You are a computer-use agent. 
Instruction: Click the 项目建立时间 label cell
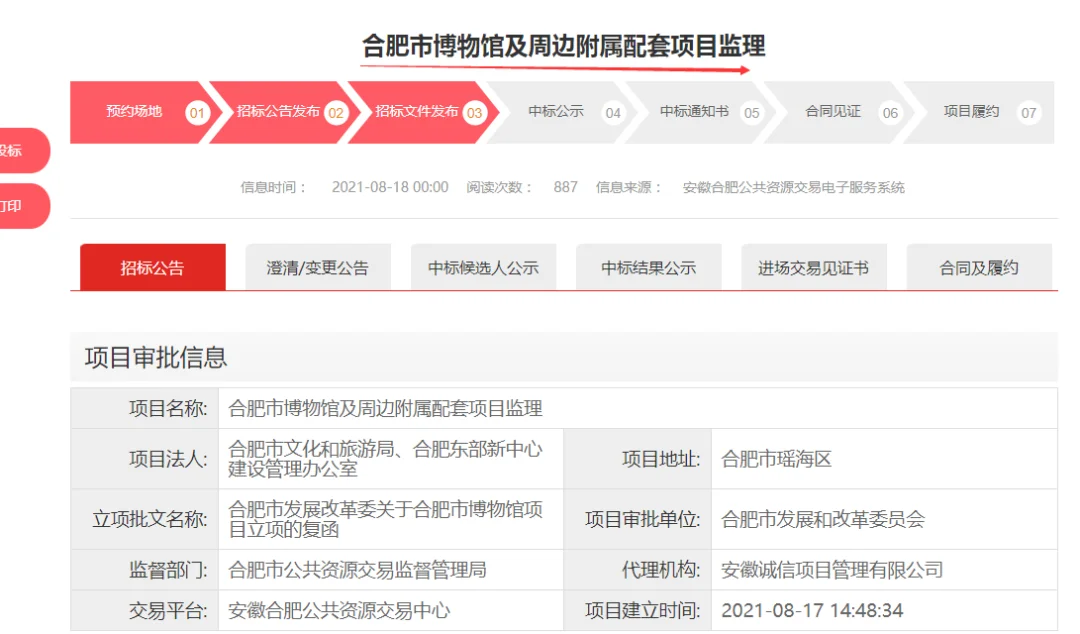(x=638, y=611)
